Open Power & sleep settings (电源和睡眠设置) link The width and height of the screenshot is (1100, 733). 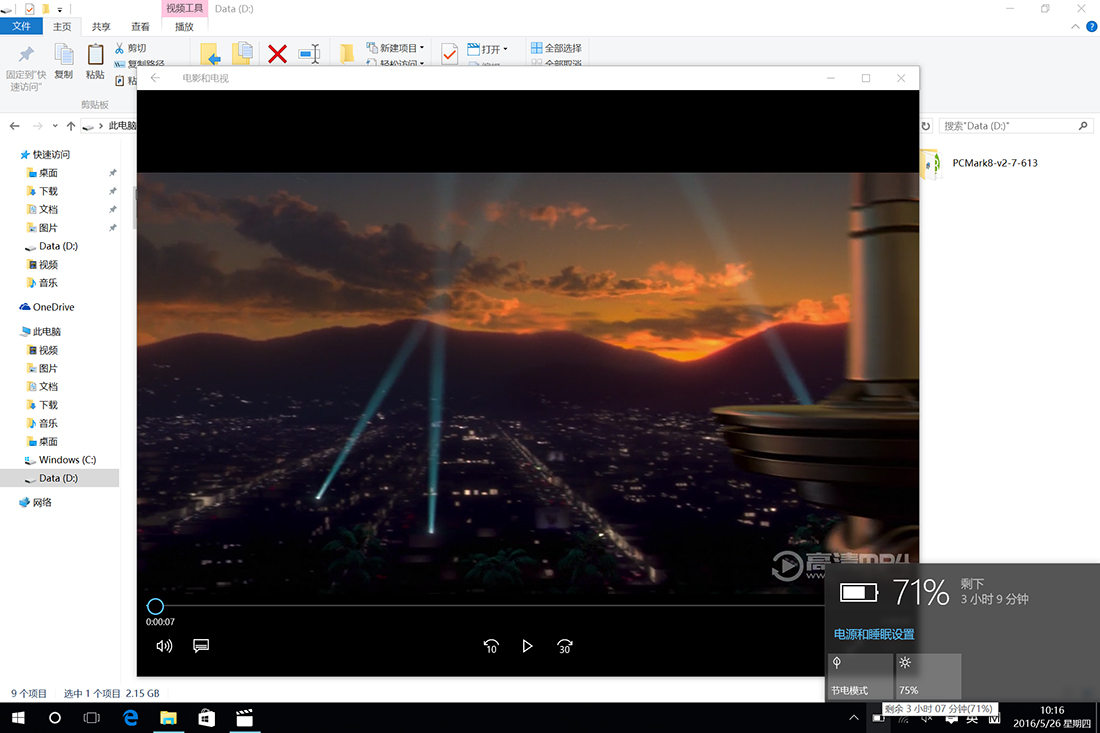pyautogui.click(x=874, y=634)
